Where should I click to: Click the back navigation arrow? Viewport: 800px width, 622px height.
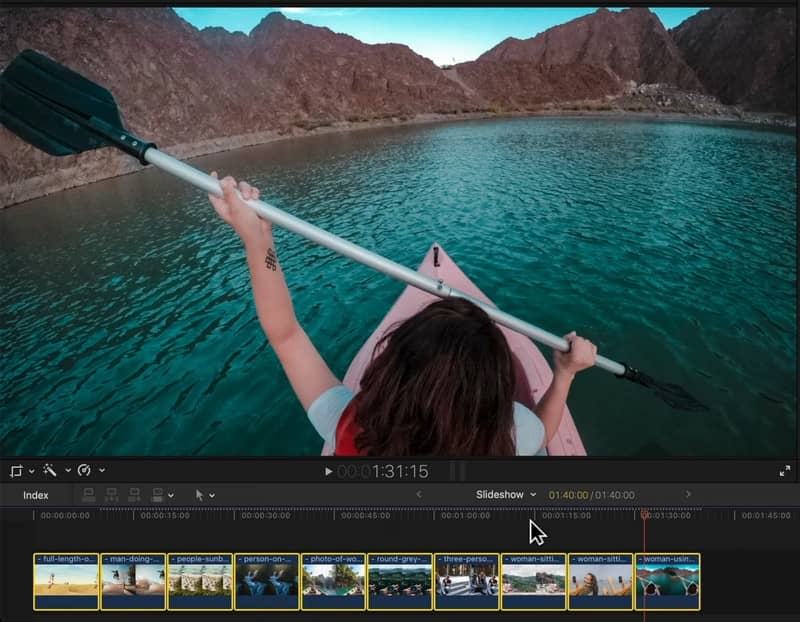click(x=420, y=496)
